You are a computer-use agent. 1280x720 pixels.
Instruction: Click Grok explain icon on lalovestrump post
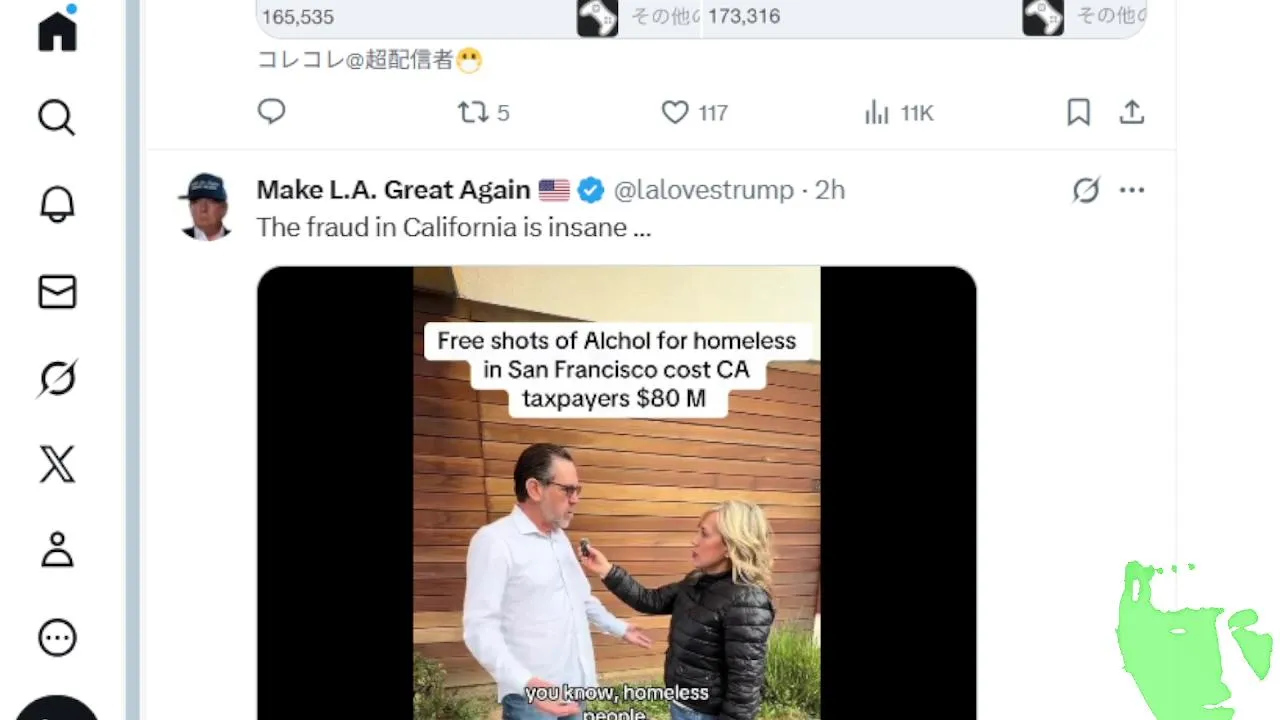click(x=1086, y=190)
